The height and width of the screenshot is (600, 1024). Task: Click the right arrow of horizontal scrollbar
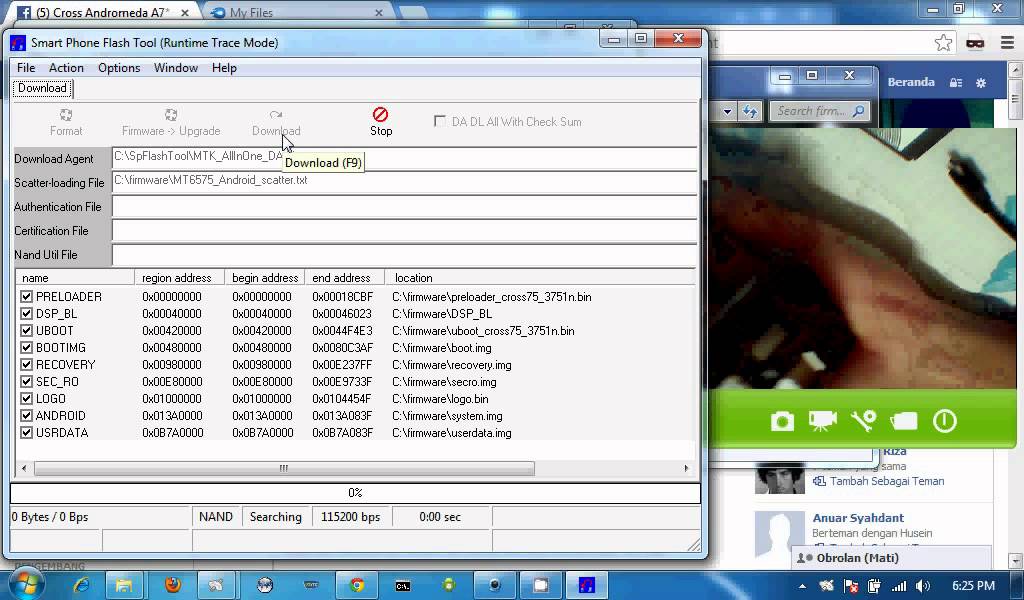686,468
